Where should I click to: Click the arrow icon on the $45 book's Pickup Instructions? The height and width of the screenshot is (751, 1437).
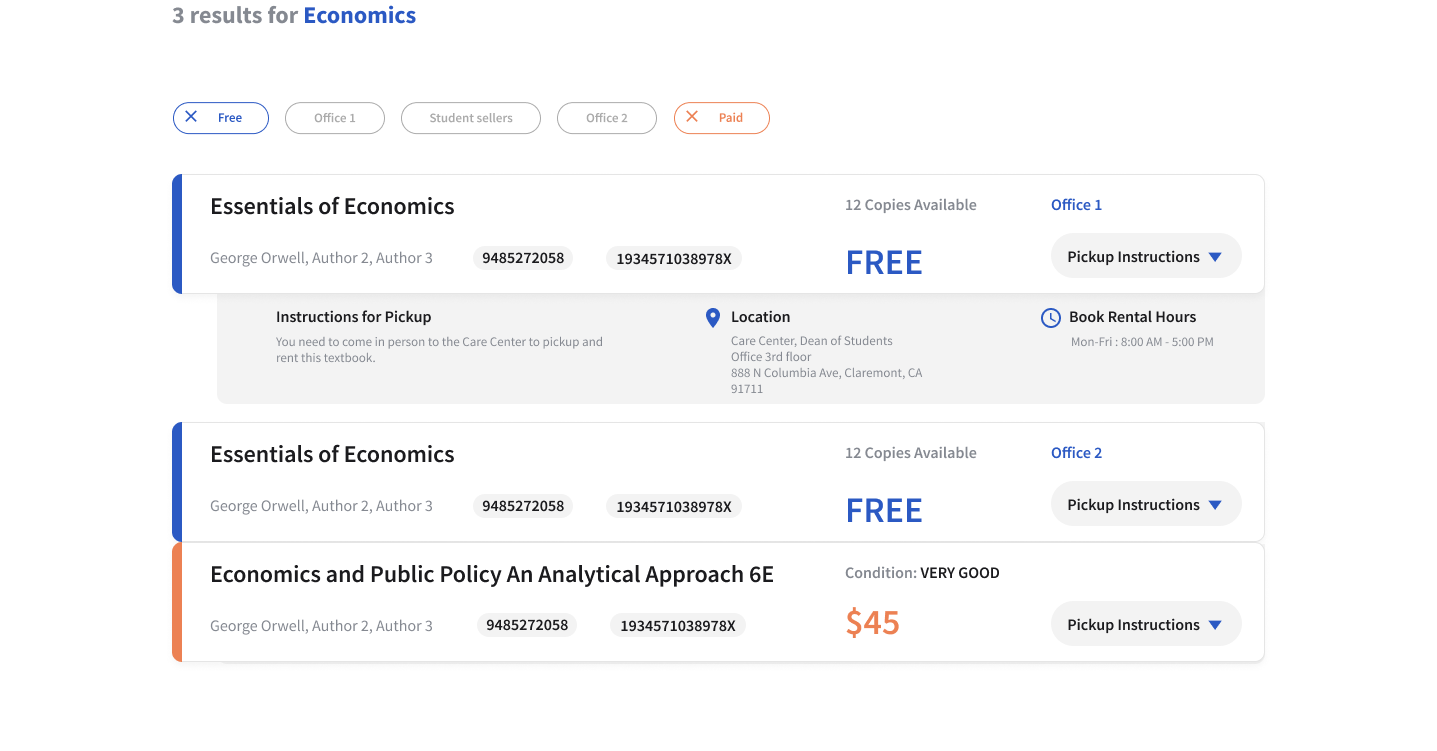click(1215, 625)
